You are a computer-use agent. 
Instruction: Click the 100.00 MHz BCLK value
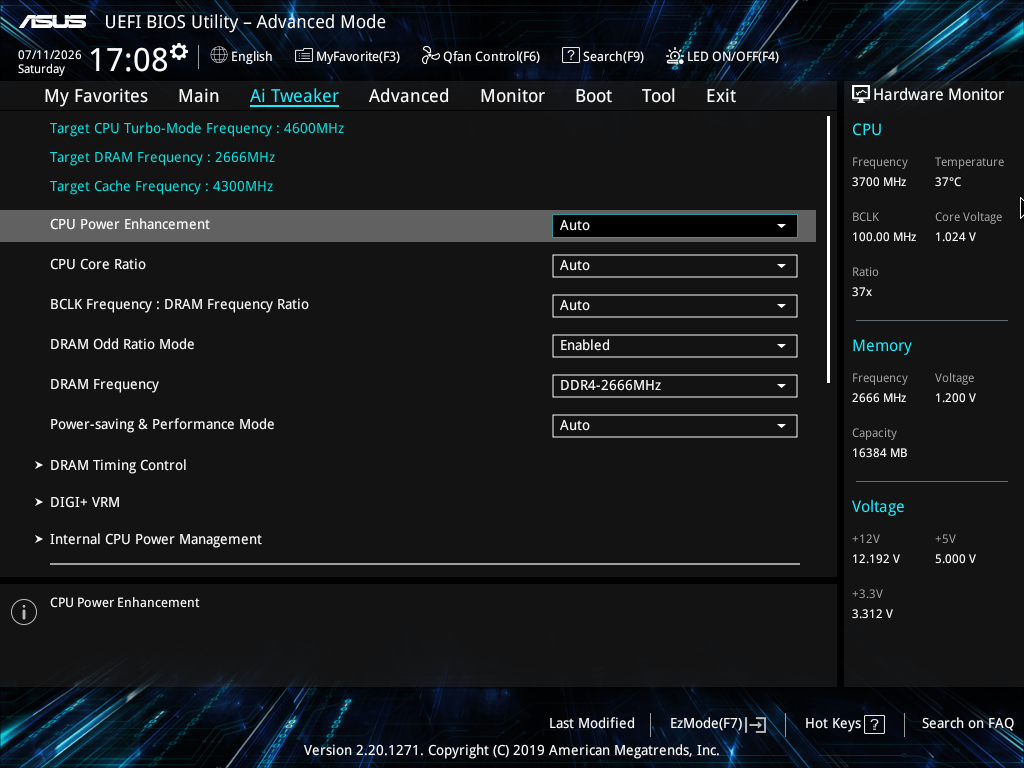(884, 237)
